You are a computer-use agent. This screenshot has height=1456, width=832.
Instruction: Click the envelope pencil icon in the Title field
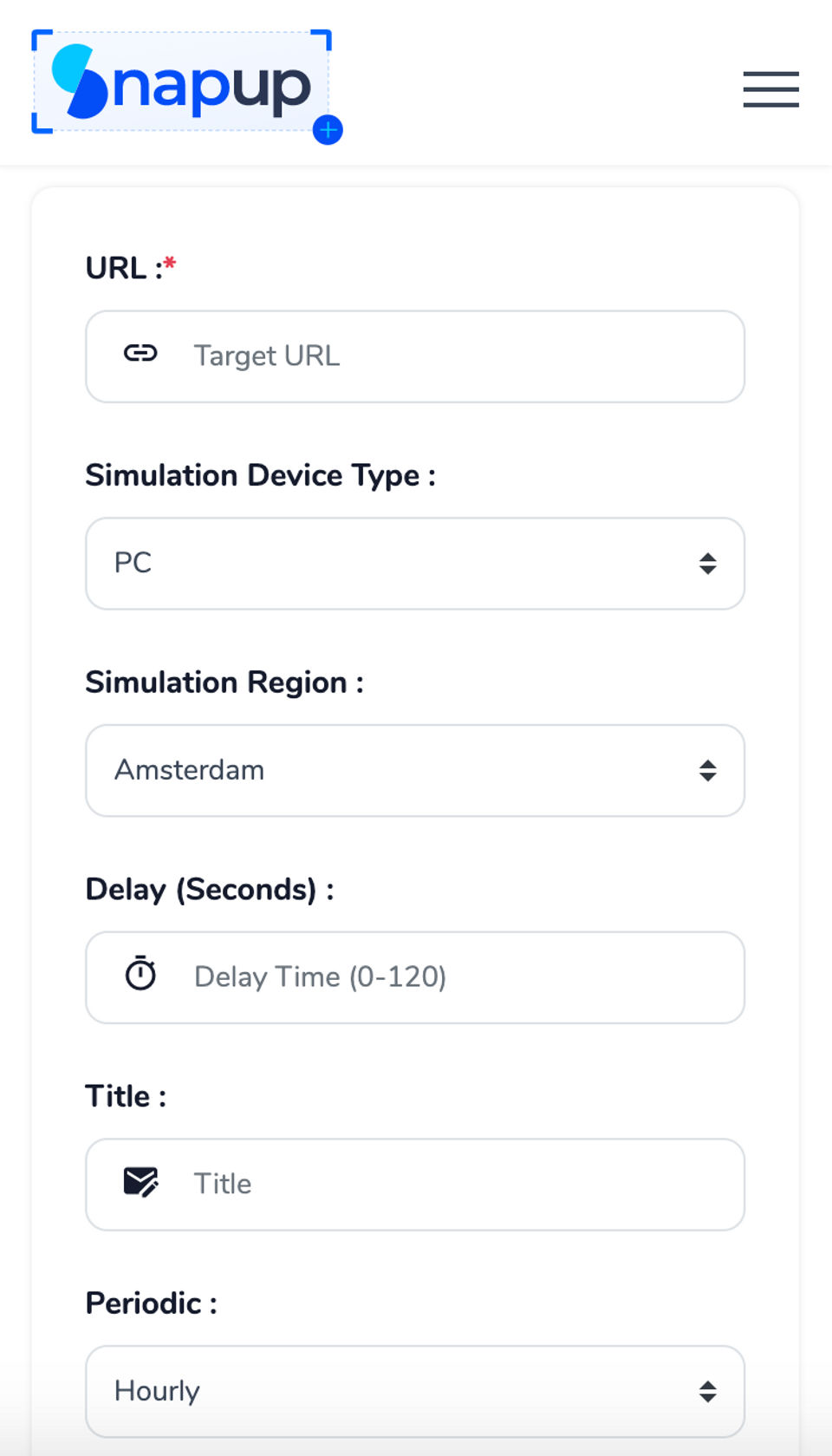(140, 1182)
